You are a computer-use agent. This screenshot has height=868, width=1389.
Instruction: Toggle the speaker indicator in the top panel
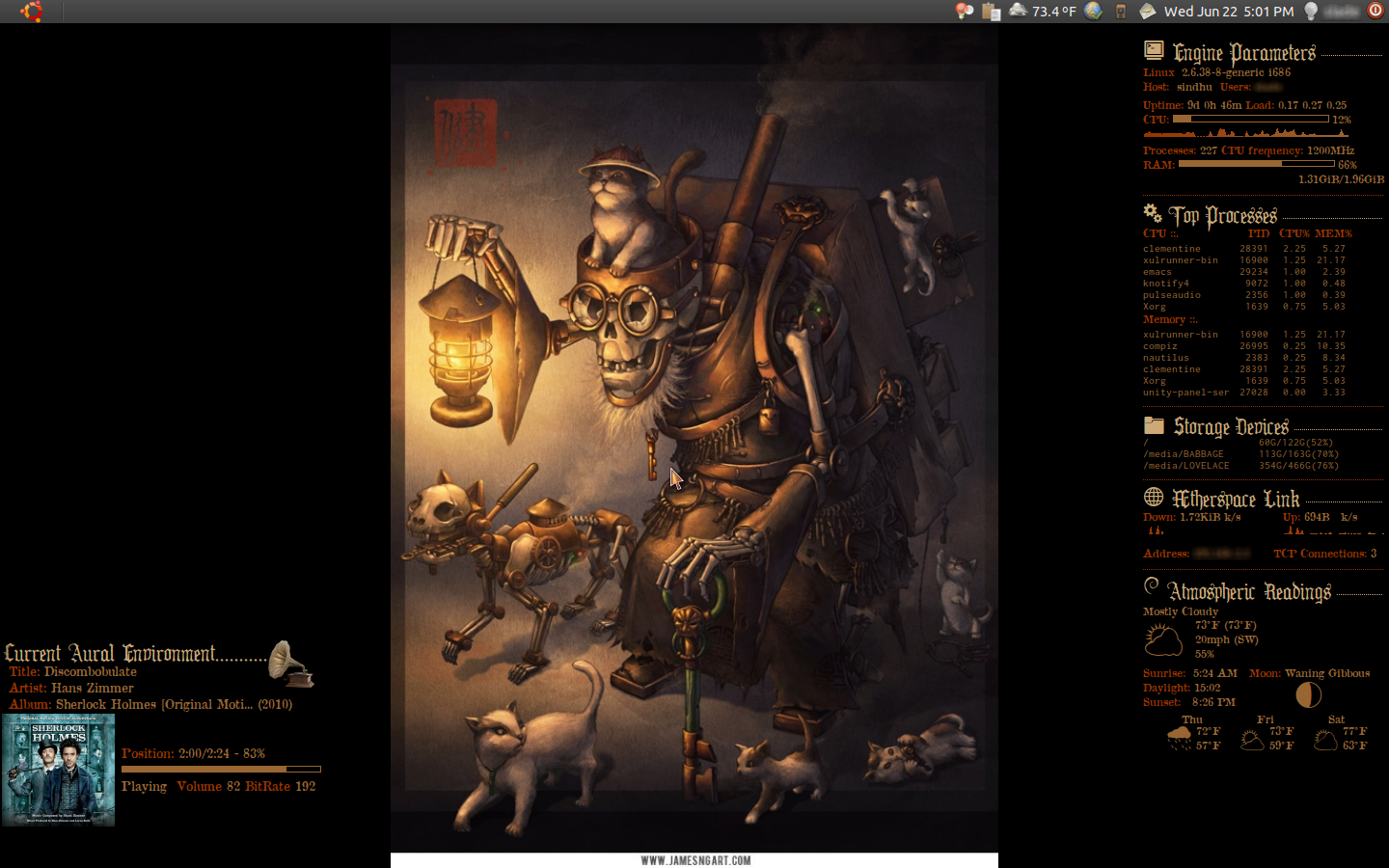[x=1120, y=11]
